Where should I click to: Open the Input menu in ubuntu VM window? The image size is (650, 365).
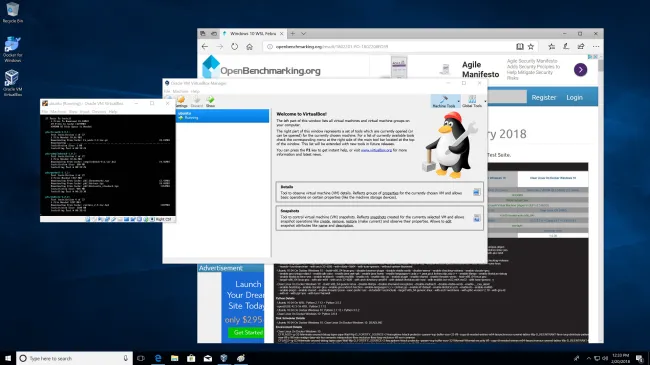coord(85,112)
